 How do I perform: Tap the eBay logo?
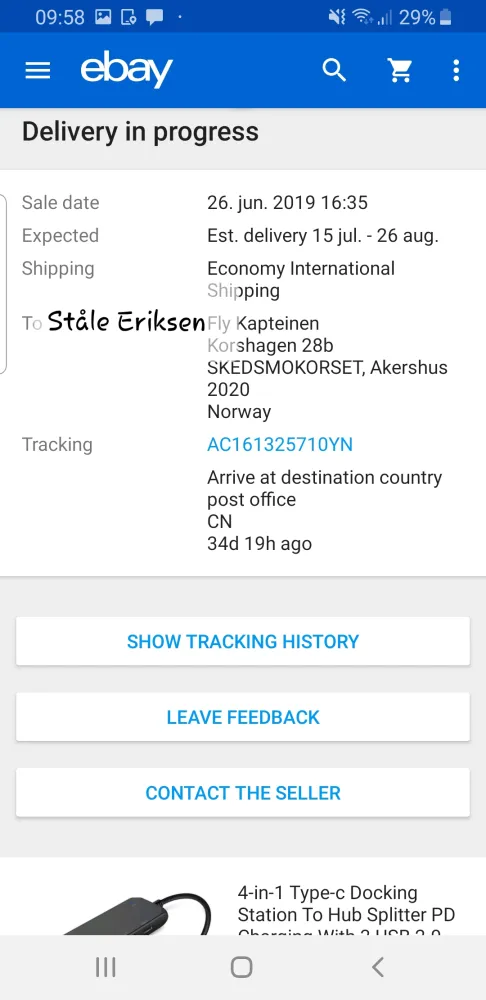126,70
